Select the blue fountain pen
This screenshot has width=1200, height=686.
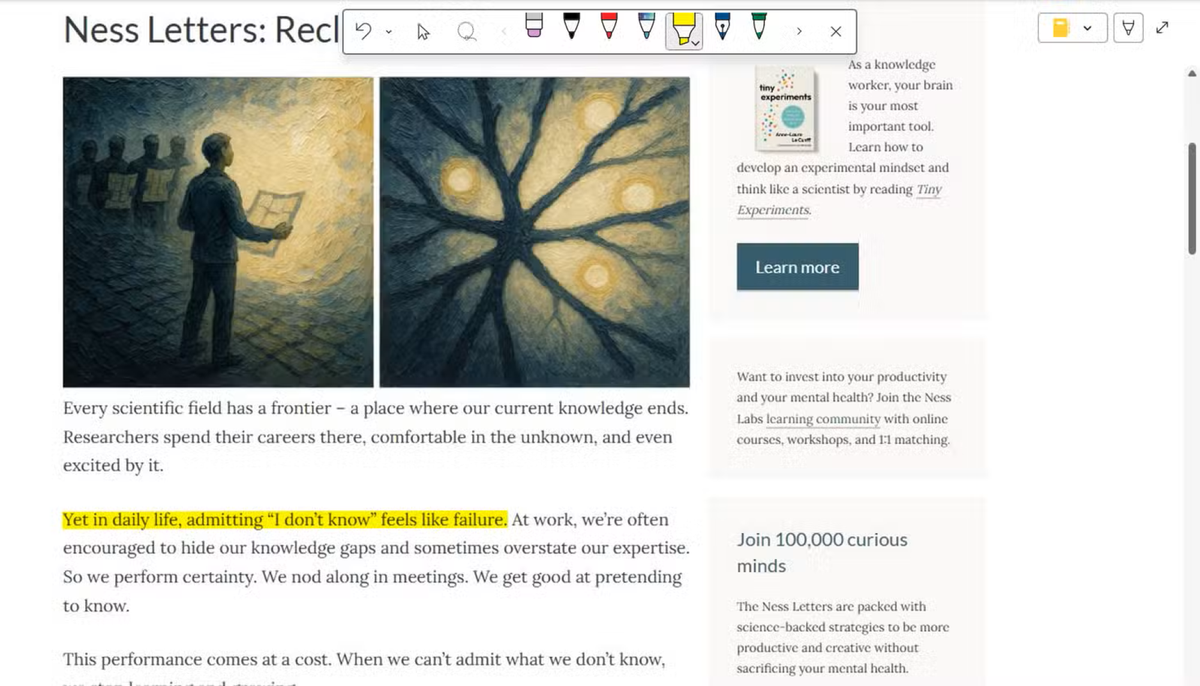[x=721, y=27]
